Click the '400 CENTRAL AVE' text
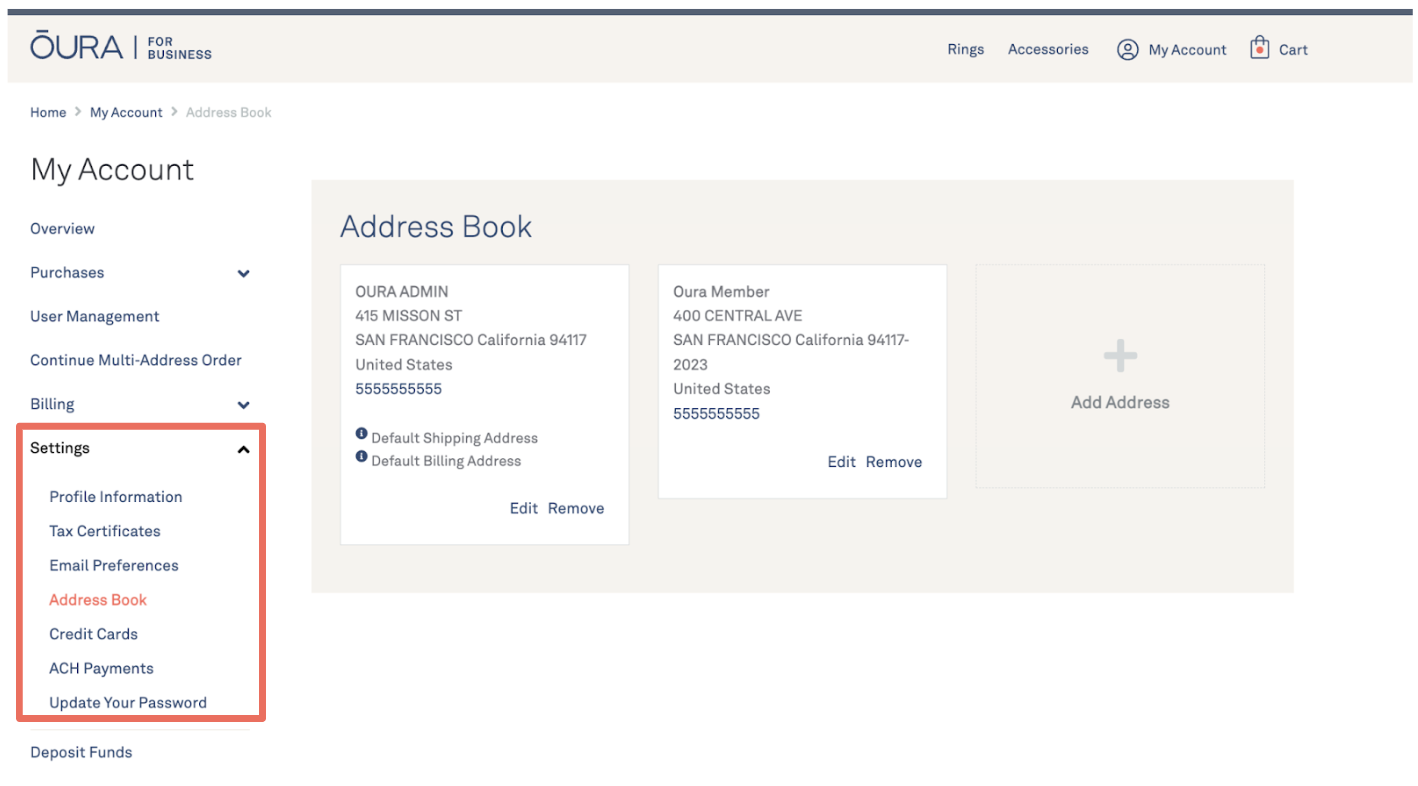This screenshot has width=1418, height=786. pyautogui.click(x=738, y=316)
